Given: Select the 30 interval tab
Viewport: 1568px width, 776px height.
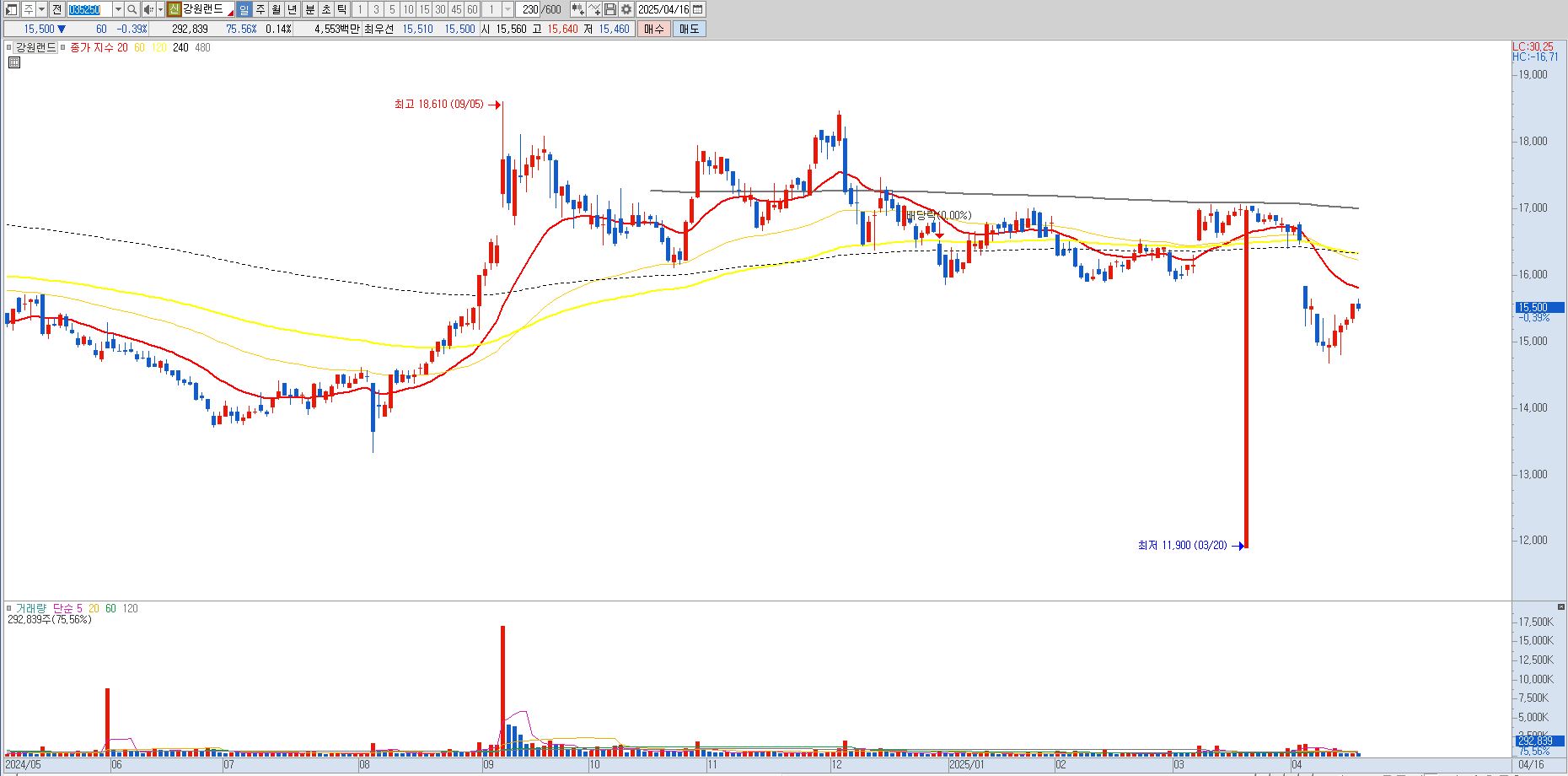Looking at the screenshot, I should [440, 9].
